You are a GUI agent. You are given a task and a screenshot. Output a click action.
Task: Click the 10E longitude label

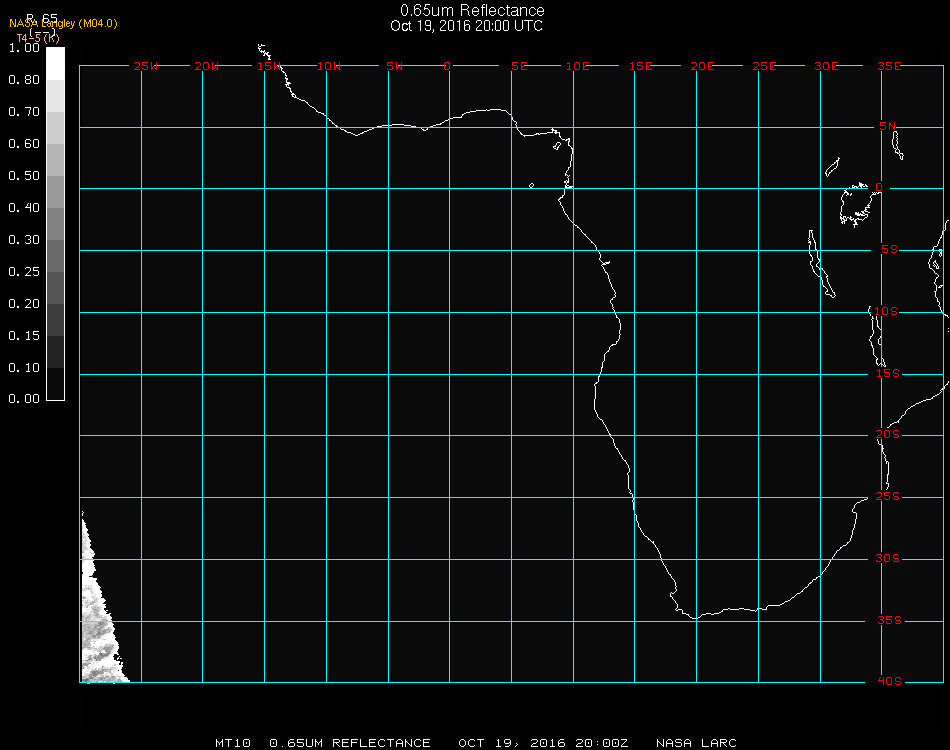tap(577, 66)
